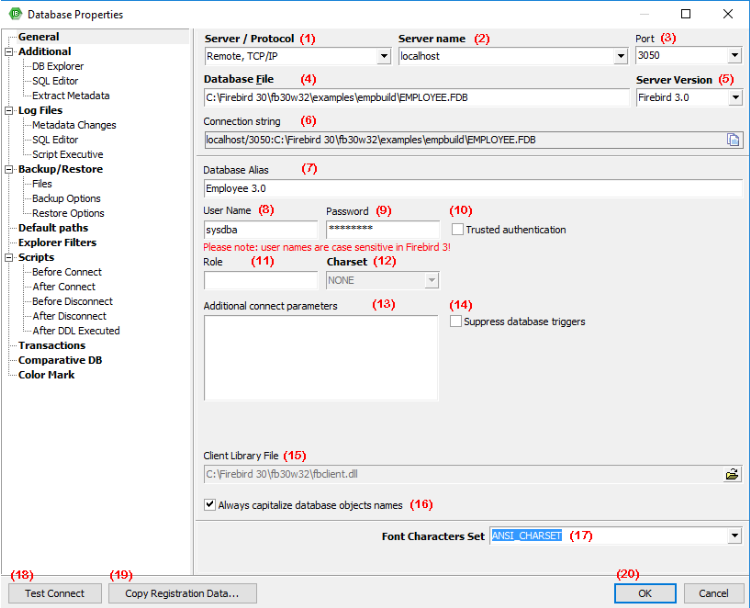Image resolution: width=750 pixels, height=608 pixels.
Task: Open SQL Editor under Log Files
Action: coord(55,140)
